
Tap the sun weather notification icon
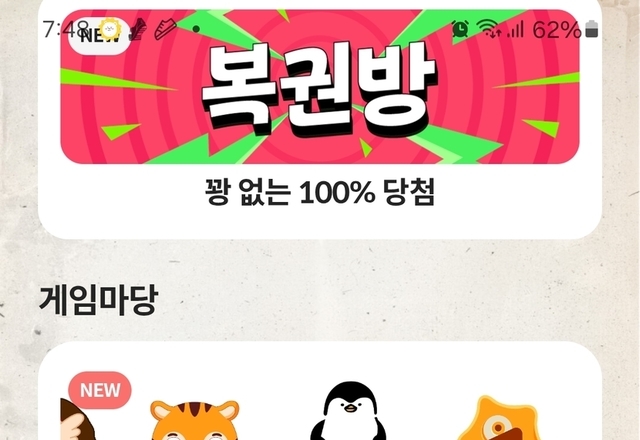tap(110, 29)
